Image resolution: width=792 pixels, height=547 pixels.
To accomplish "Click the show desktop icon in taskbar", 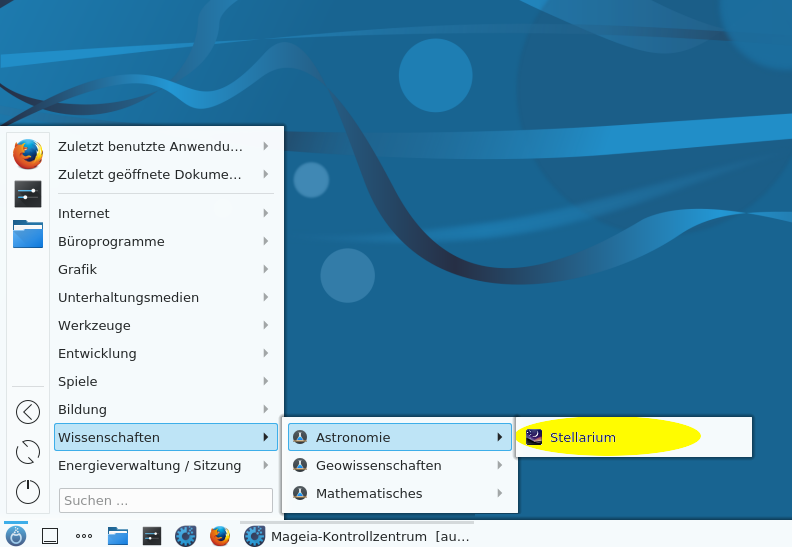I will (x=50, y=536).
